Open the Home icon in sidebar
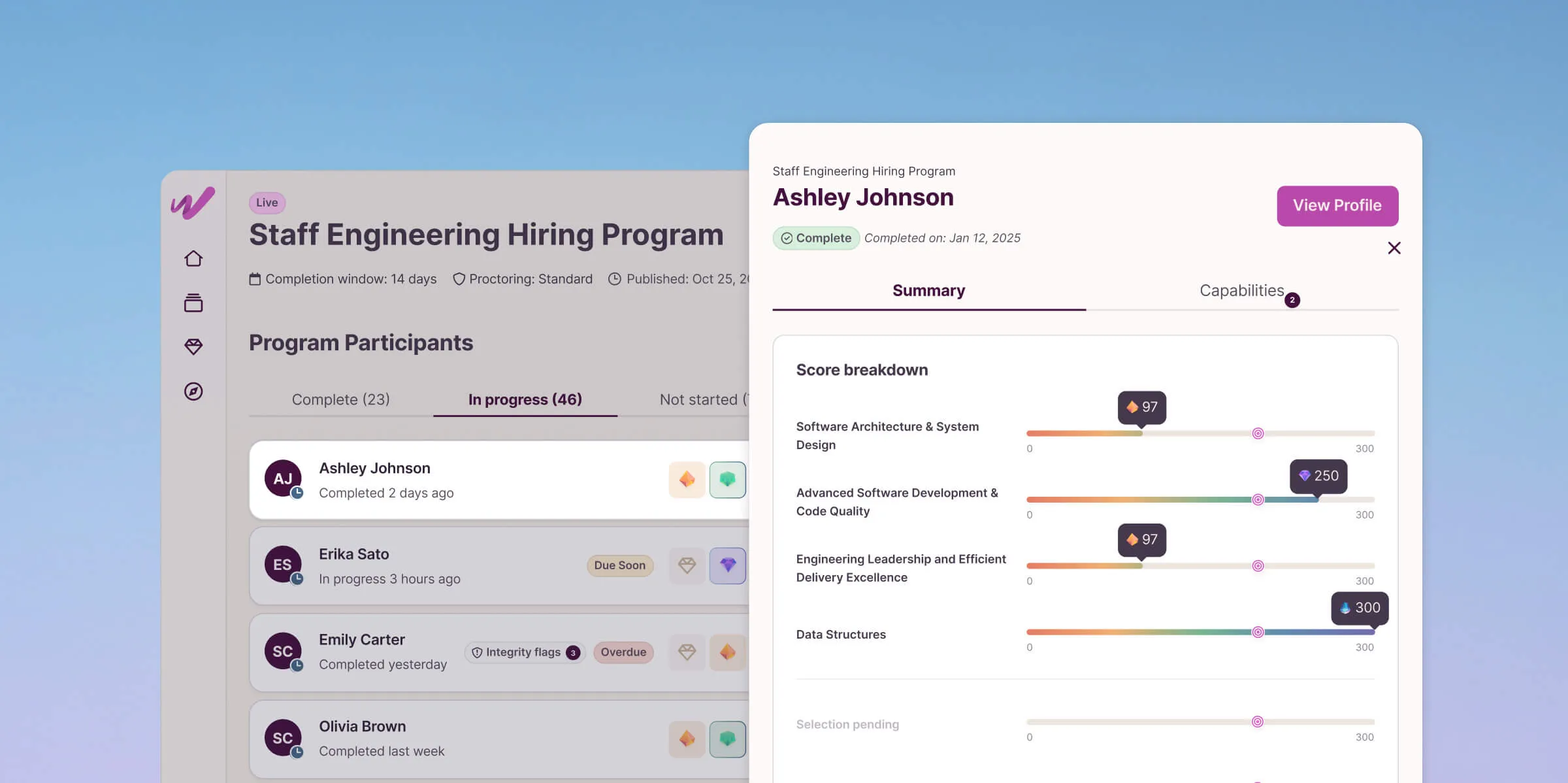 click(193, 259)
